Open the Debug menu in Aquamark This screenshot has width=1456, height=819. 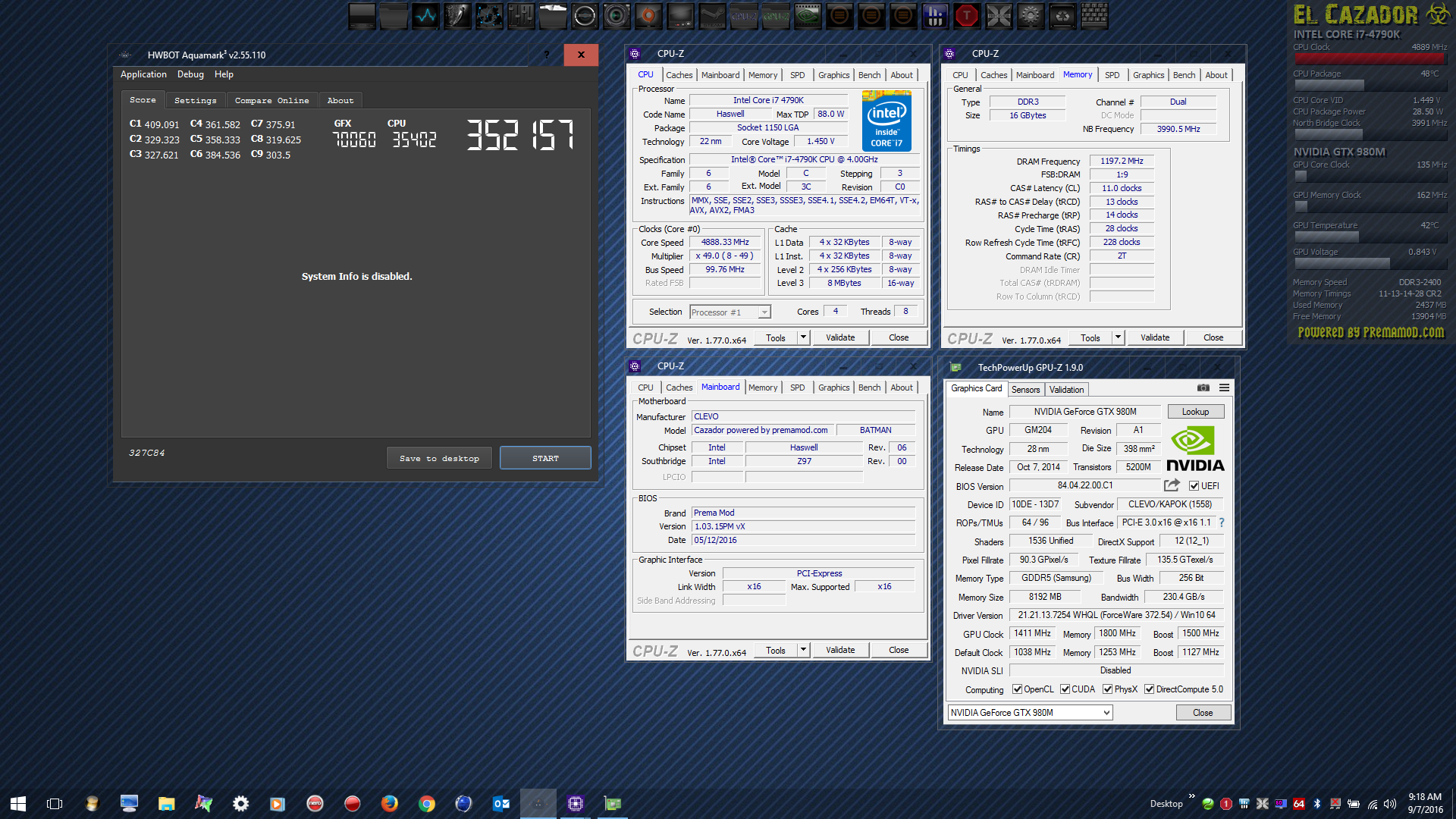(190, 74)
